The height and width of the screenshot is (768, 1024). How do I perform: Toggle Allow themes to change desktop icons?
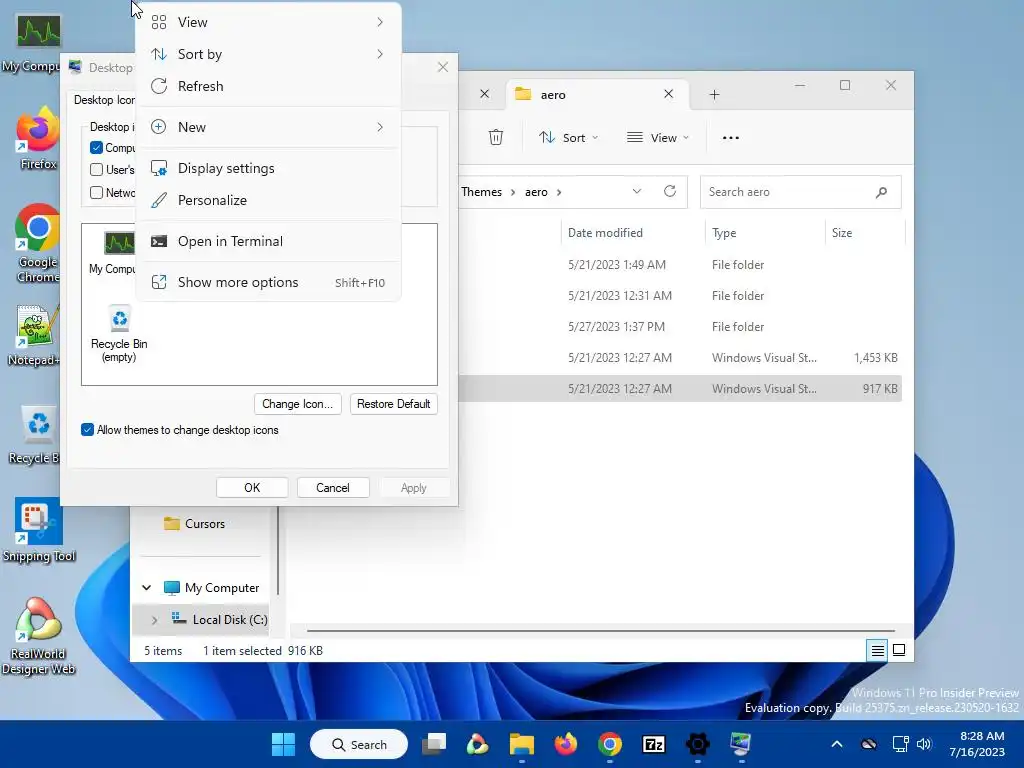88,430
